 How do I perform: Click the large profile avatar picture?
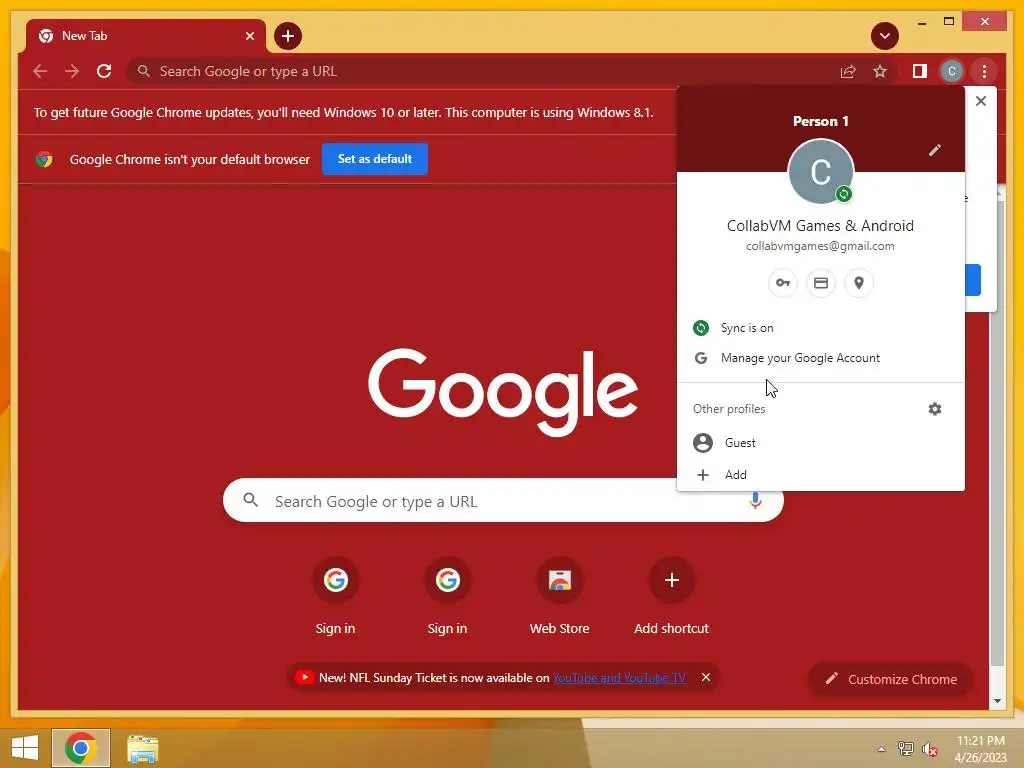pyautogui.click(x=821, y=172)
